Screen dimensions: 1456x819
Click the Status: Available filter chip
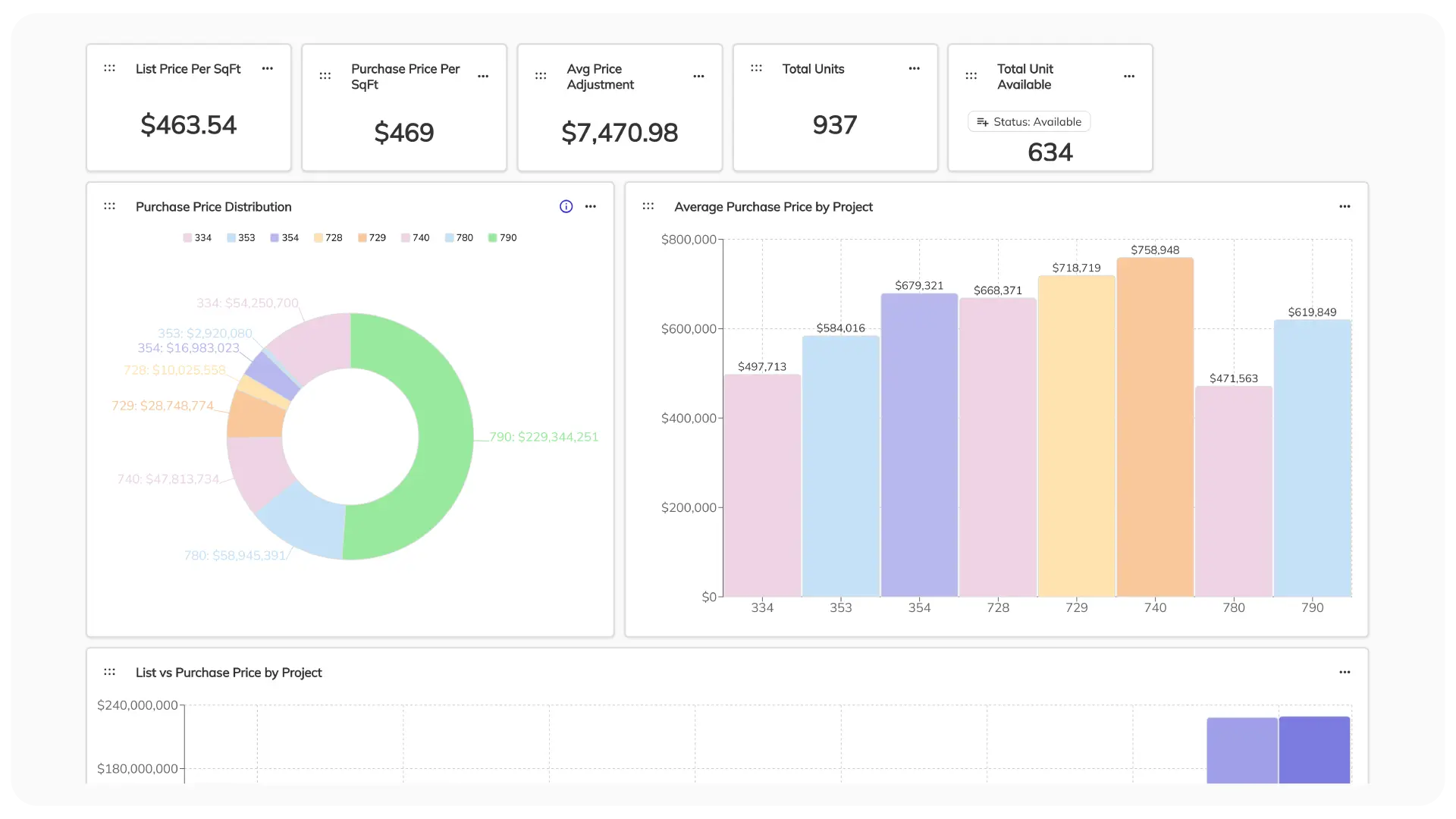[1029, 121]
